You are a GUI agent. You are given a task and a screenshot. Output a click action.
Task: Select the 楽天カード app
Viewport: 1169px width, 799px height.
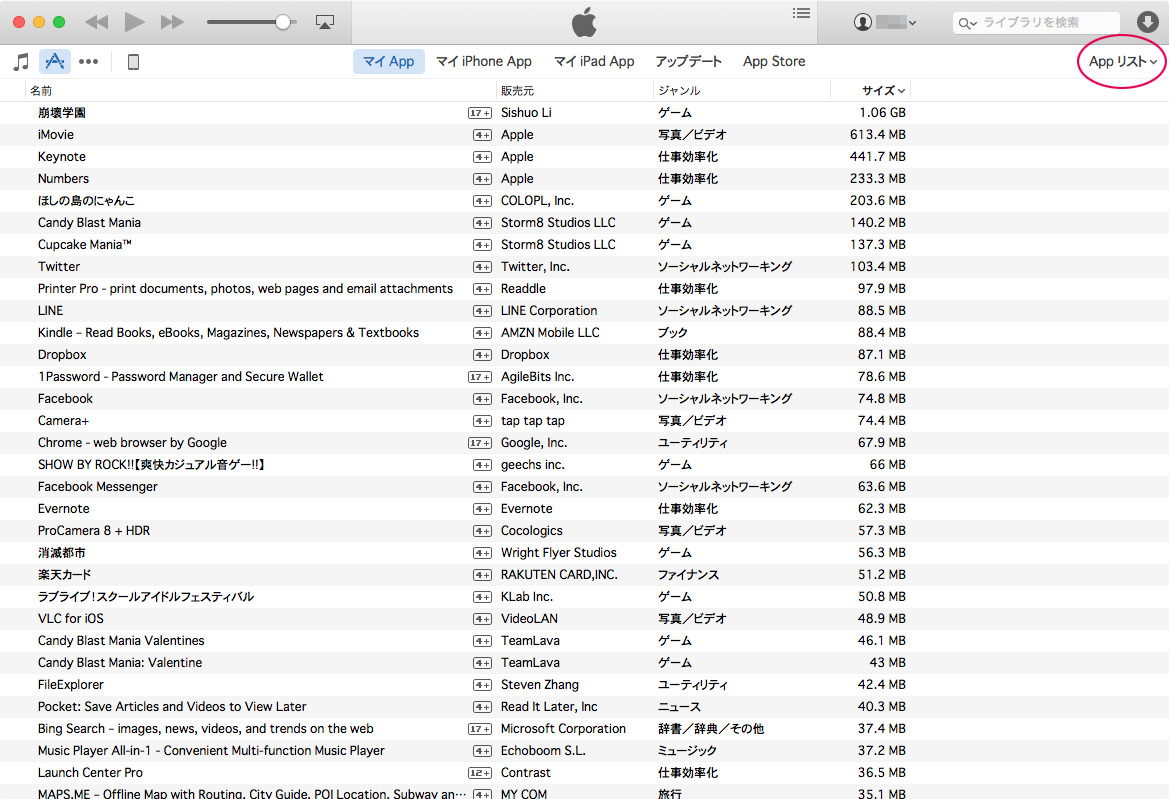pyautogui.click(x=65, y=575)
